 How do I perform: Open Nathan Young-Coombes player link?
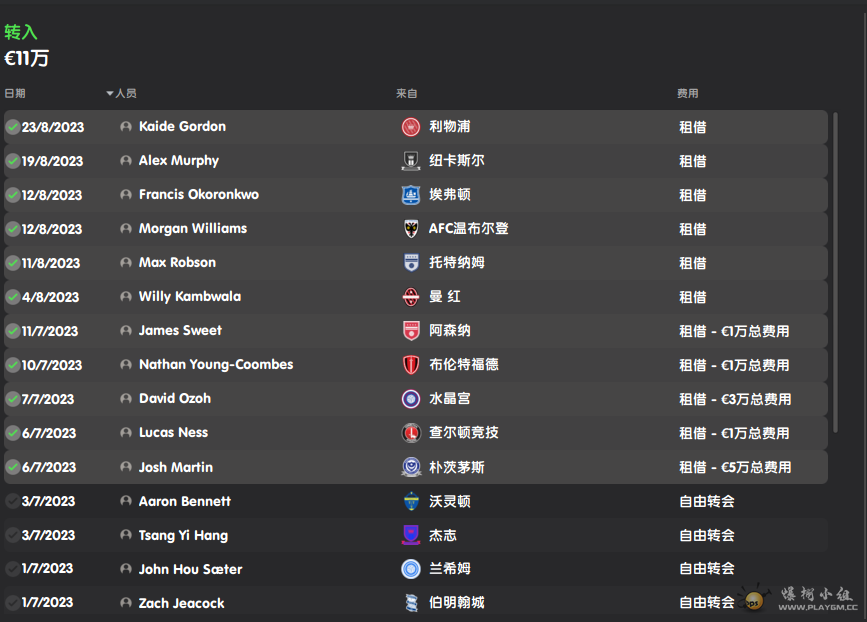coord(215,365)
